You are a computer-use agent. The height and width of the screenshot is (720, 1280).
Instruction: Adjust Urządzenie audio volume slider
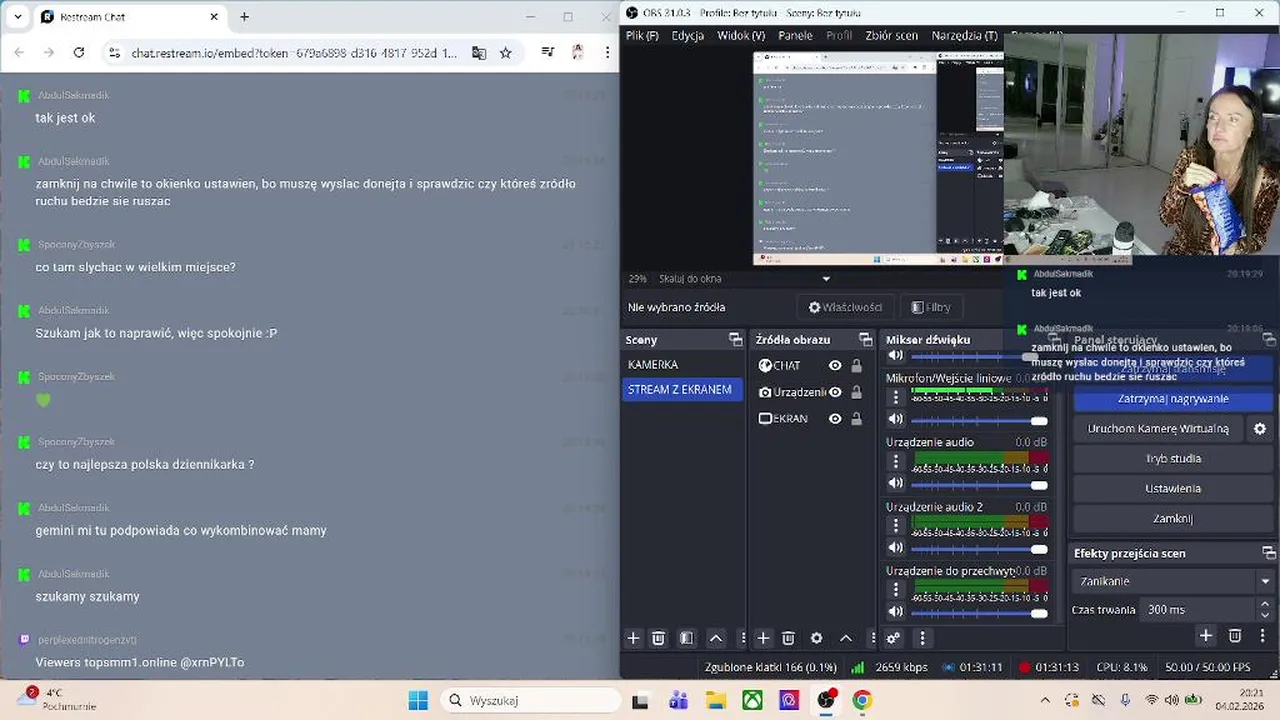pyautogui.click(x=979, y=484)
